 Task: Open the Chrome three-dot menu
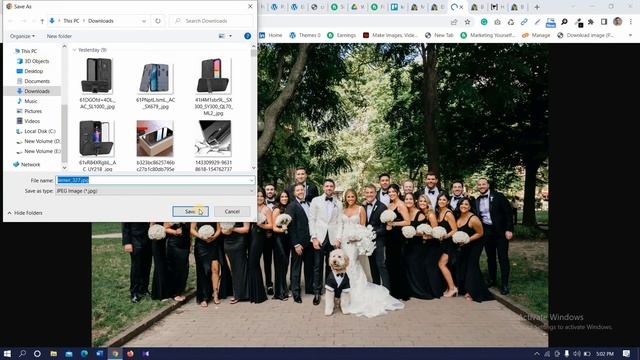click(631, 22)
